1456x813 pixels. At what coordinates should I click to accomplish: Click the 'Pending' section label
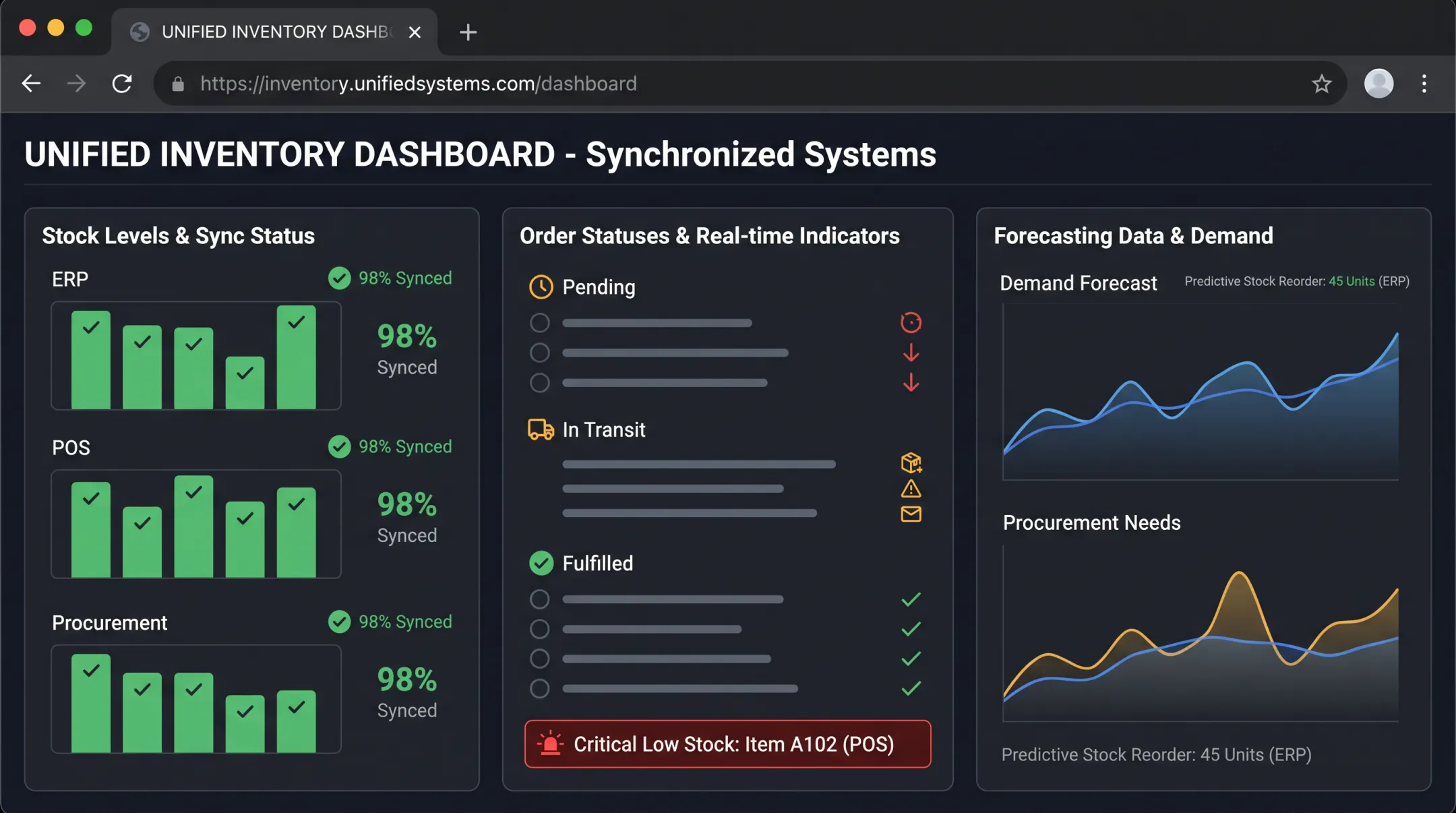point(599,287)
